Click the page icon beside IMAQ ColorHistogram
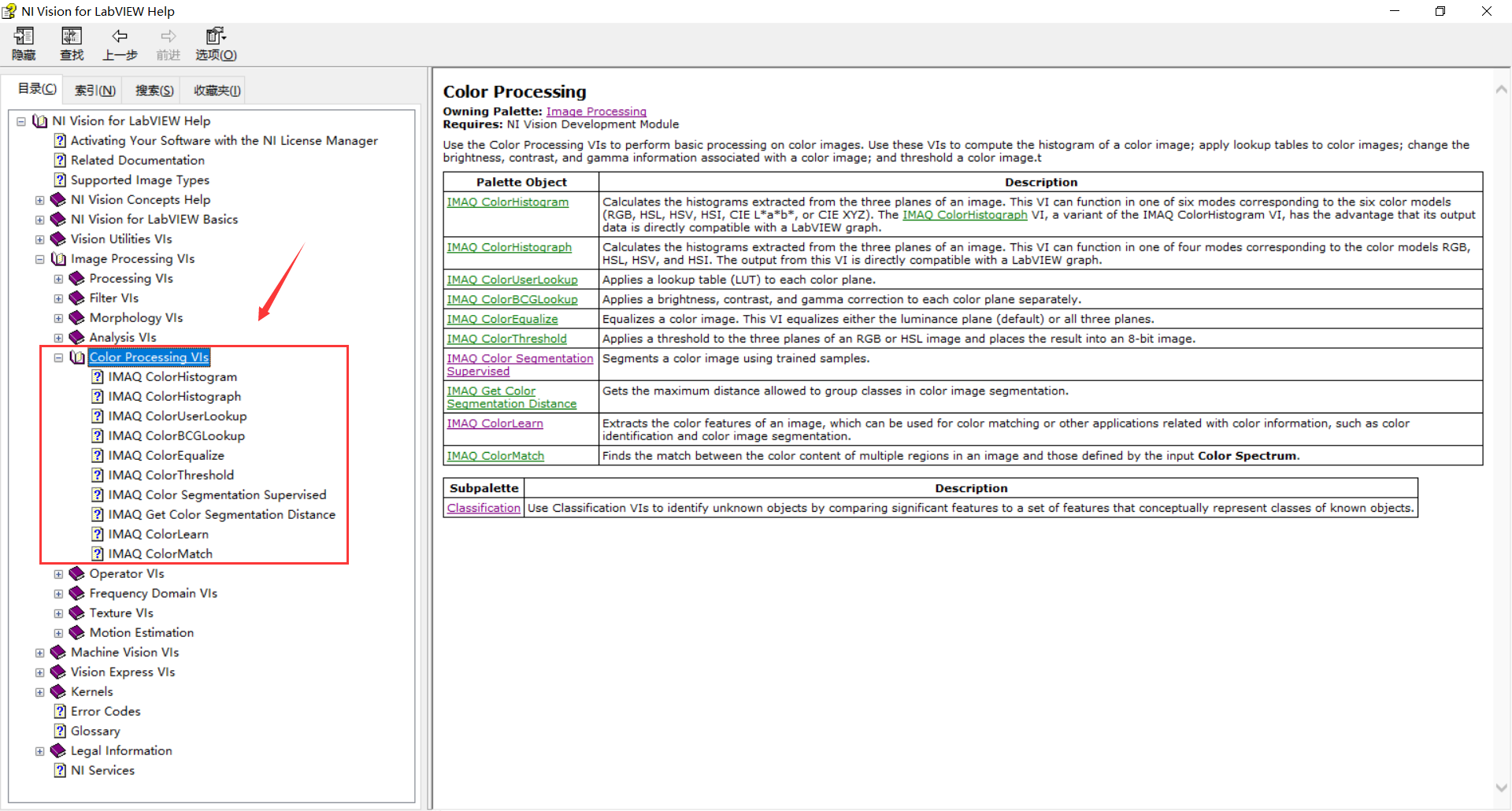This screenshot has height=811, width=1512. 98,377
